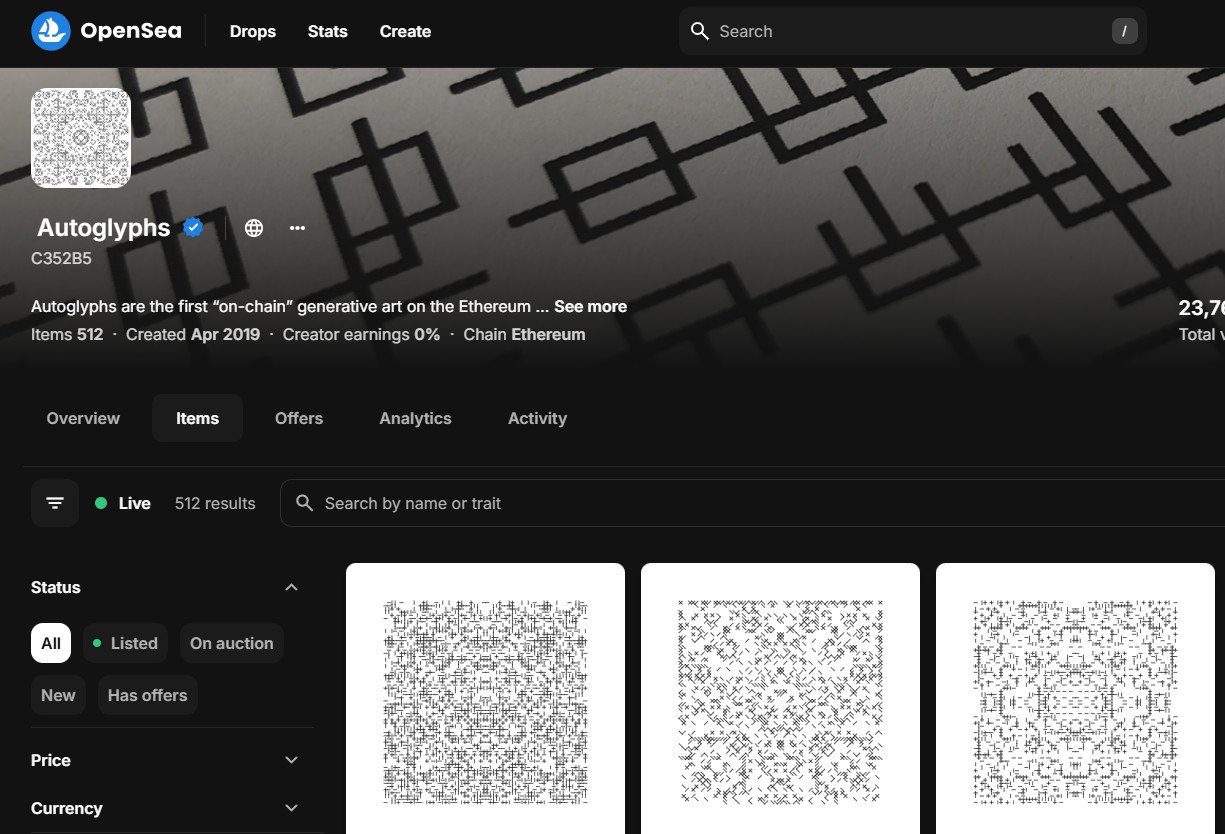Image resolution: width=1225 pixels, height=834 pixels.
Task: Click the '512 results' count text
Action: pyautogui.click(x=215, y=503)
